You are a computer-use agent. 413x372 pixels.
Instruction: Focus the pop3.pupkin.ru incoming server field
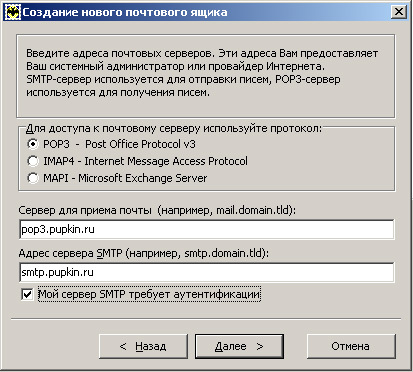point(207,229)
